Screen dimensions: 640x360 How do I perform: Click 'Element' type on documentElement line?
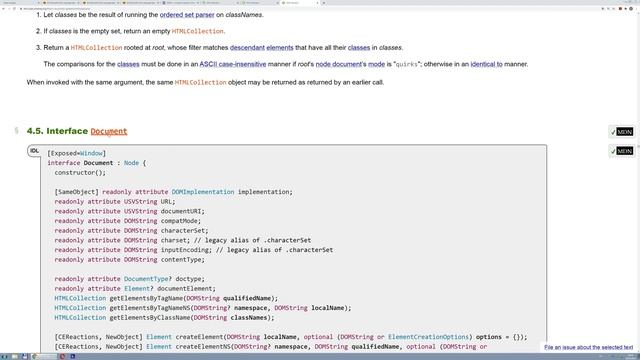click(x=137, y=289)
